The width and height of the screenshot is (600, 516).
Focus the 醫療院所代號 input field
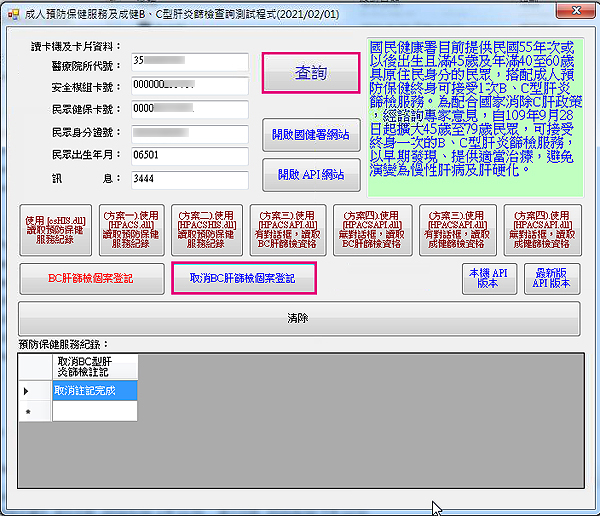188,62
